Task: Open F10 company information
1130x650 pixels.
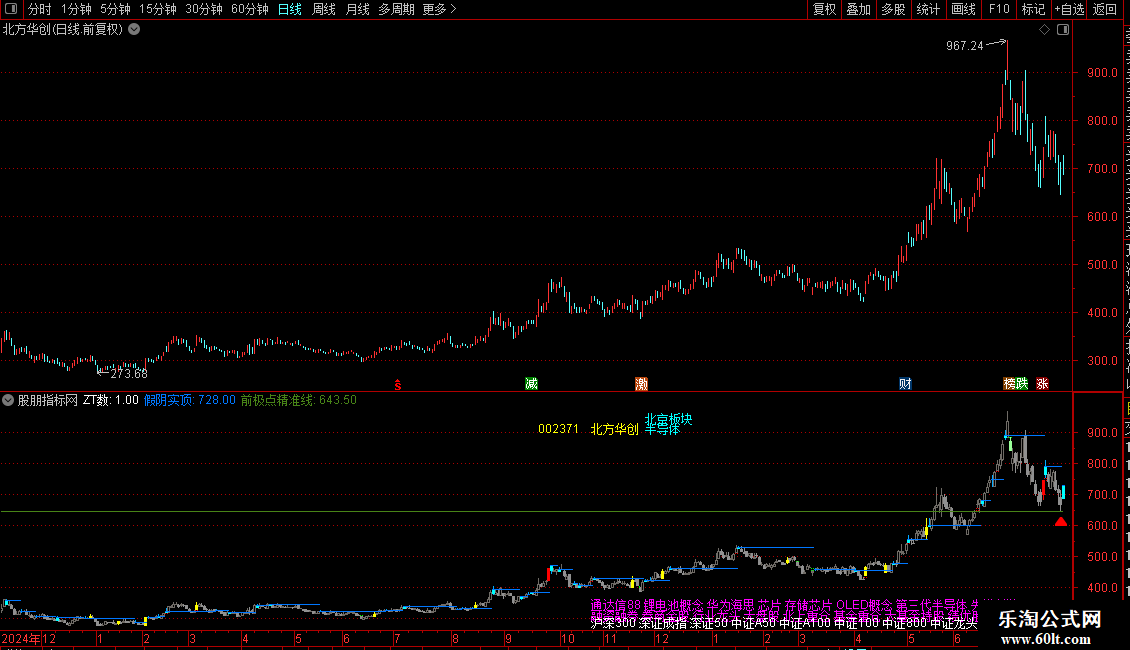Action: pos(999,9)
